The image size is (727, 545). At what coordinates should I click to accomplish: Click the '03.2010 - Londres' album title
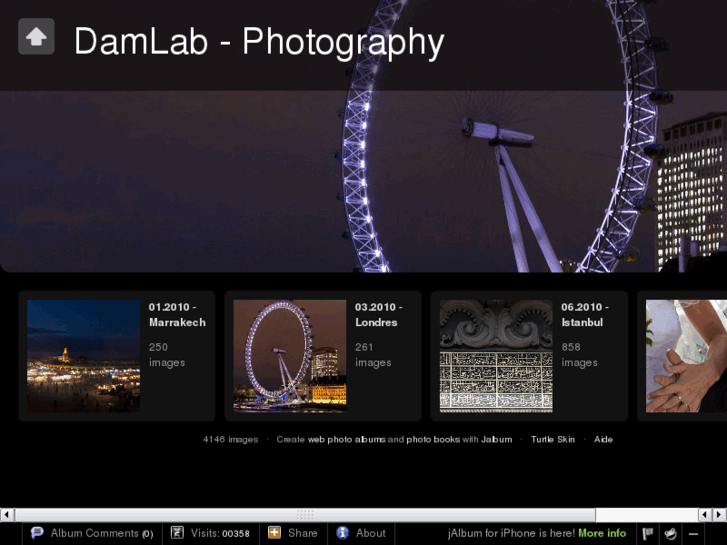pyautogui.click(x=378, y=315)
